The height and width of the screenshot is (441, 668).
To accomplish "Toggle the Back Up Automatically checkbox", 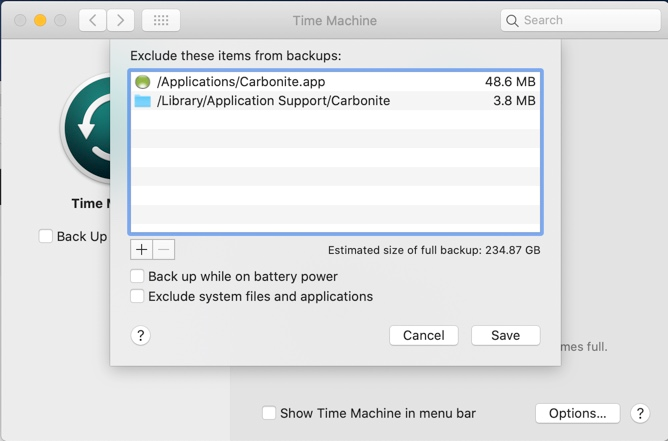I will [46, 236].
